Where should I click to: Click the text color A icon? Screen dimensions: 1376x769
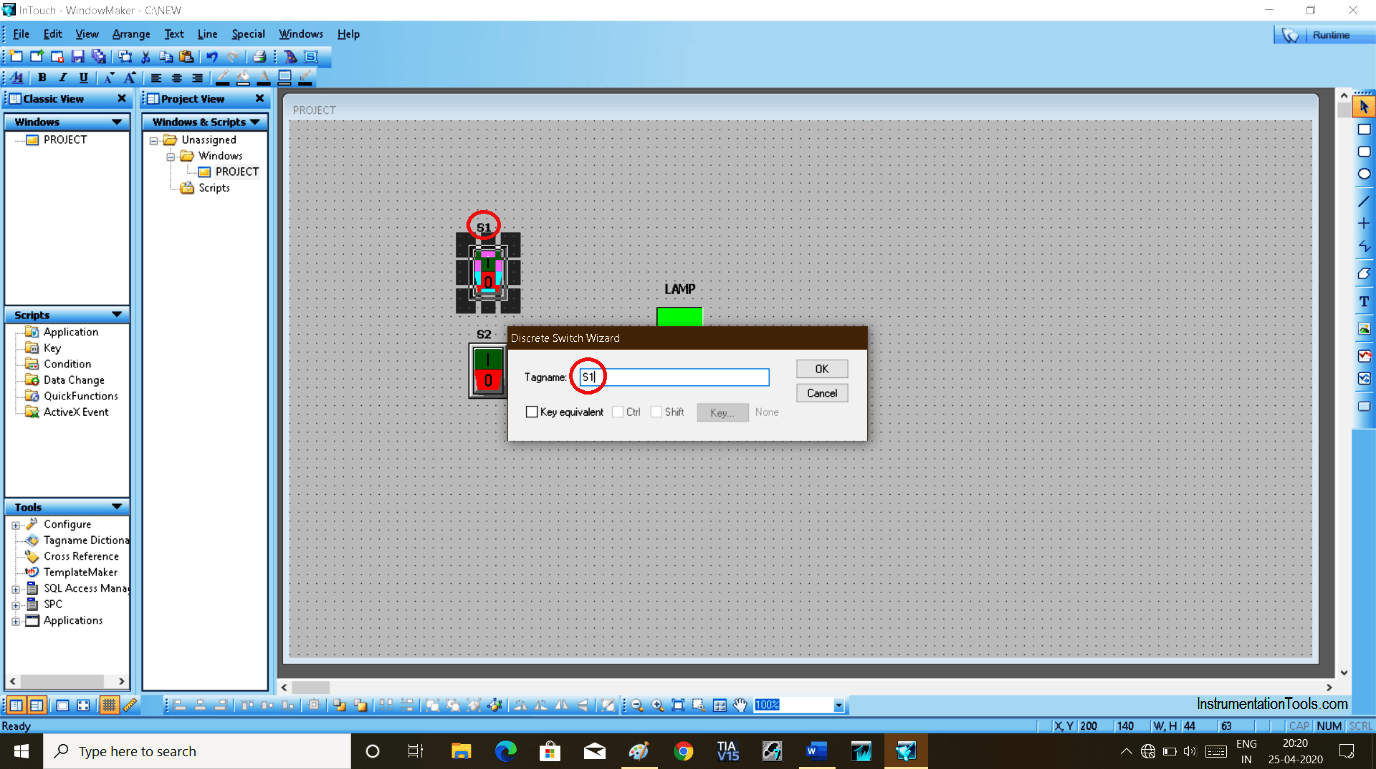[x=264, y=78]
